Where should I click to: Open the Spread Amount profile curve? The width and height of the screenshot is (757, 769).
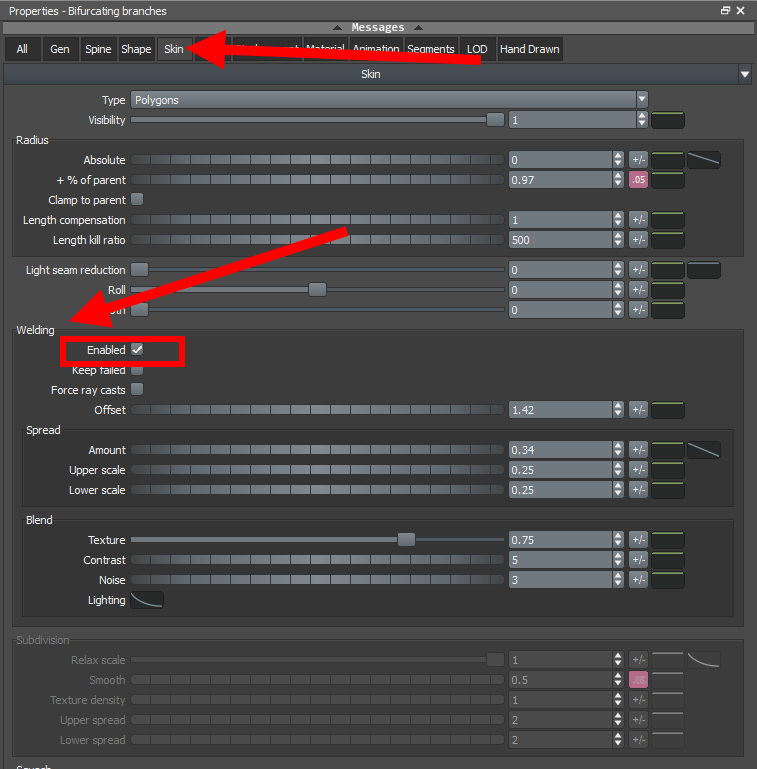[x=704, y=450]
